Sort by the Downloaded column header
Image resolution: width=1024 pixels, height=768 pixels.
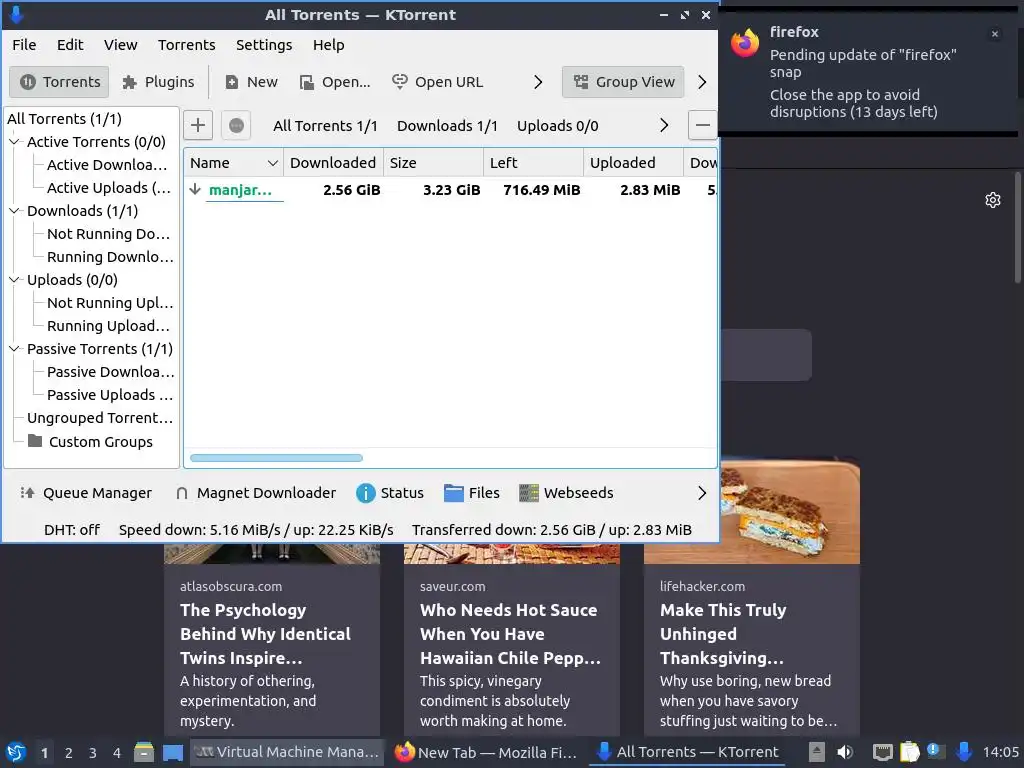click(332, 163)
